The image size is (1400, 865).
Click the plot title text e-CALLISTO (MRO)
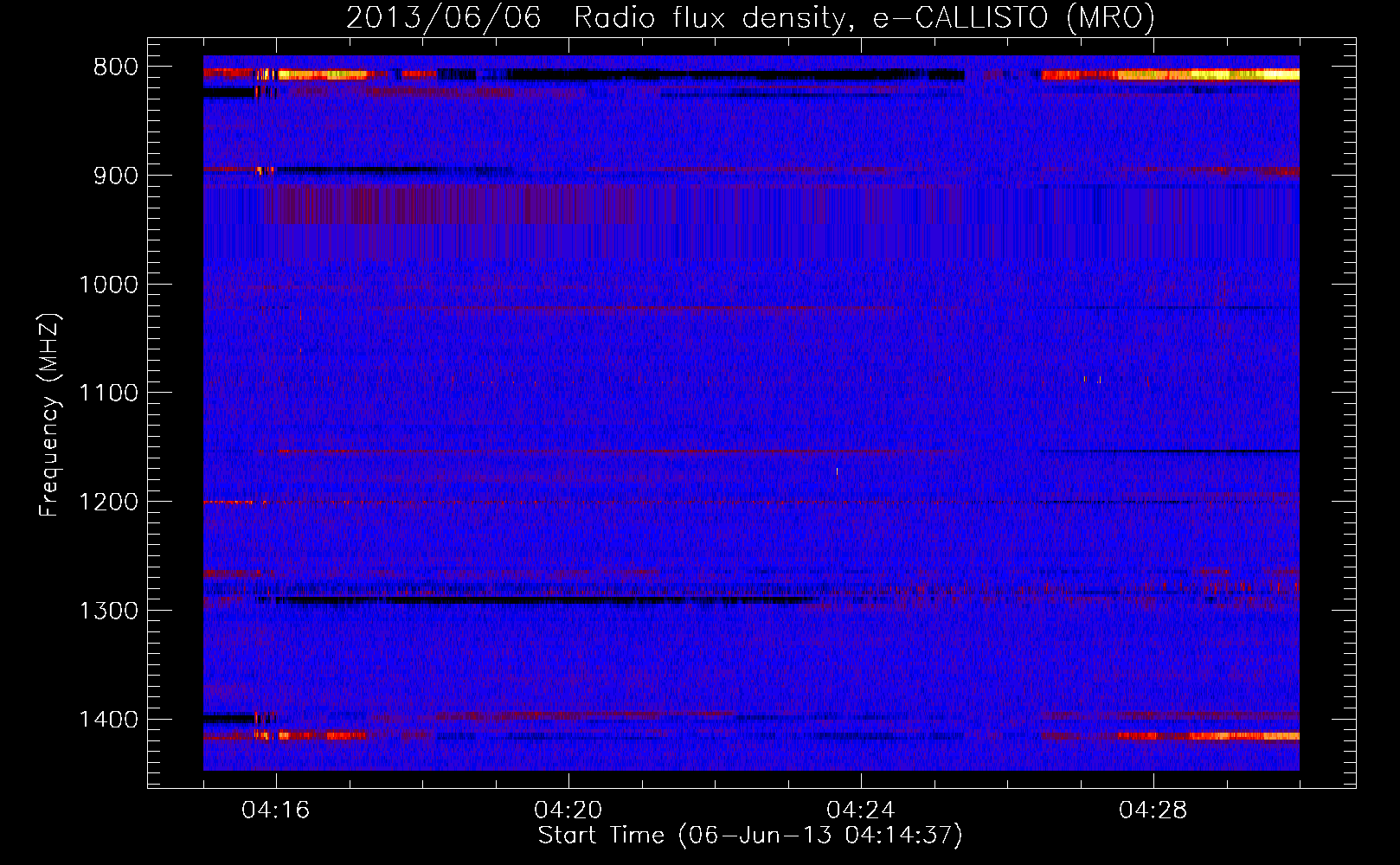[x=1013, y=17]
